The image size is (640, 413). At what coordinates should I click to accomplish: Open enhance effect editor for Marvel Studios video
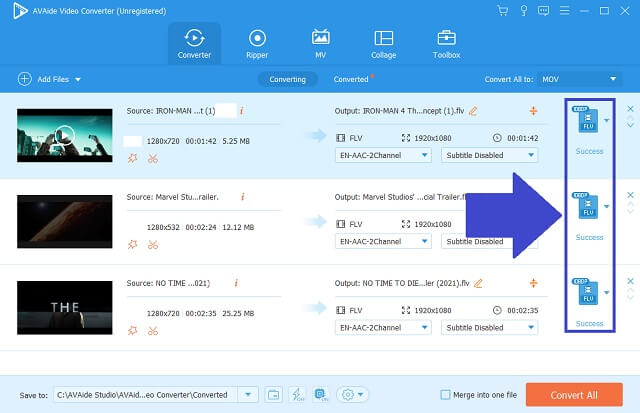pyautogui.click(x=133, y=244)
